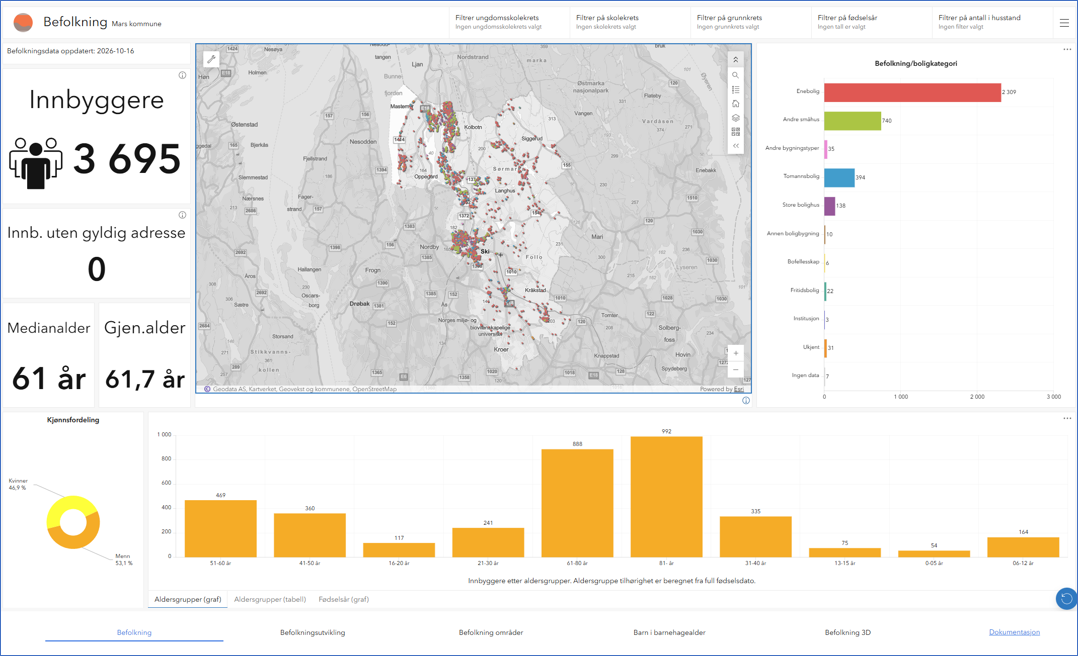Show the map legend list
The height and width of the screenshot is (656, 1078).
coord(736,89)
